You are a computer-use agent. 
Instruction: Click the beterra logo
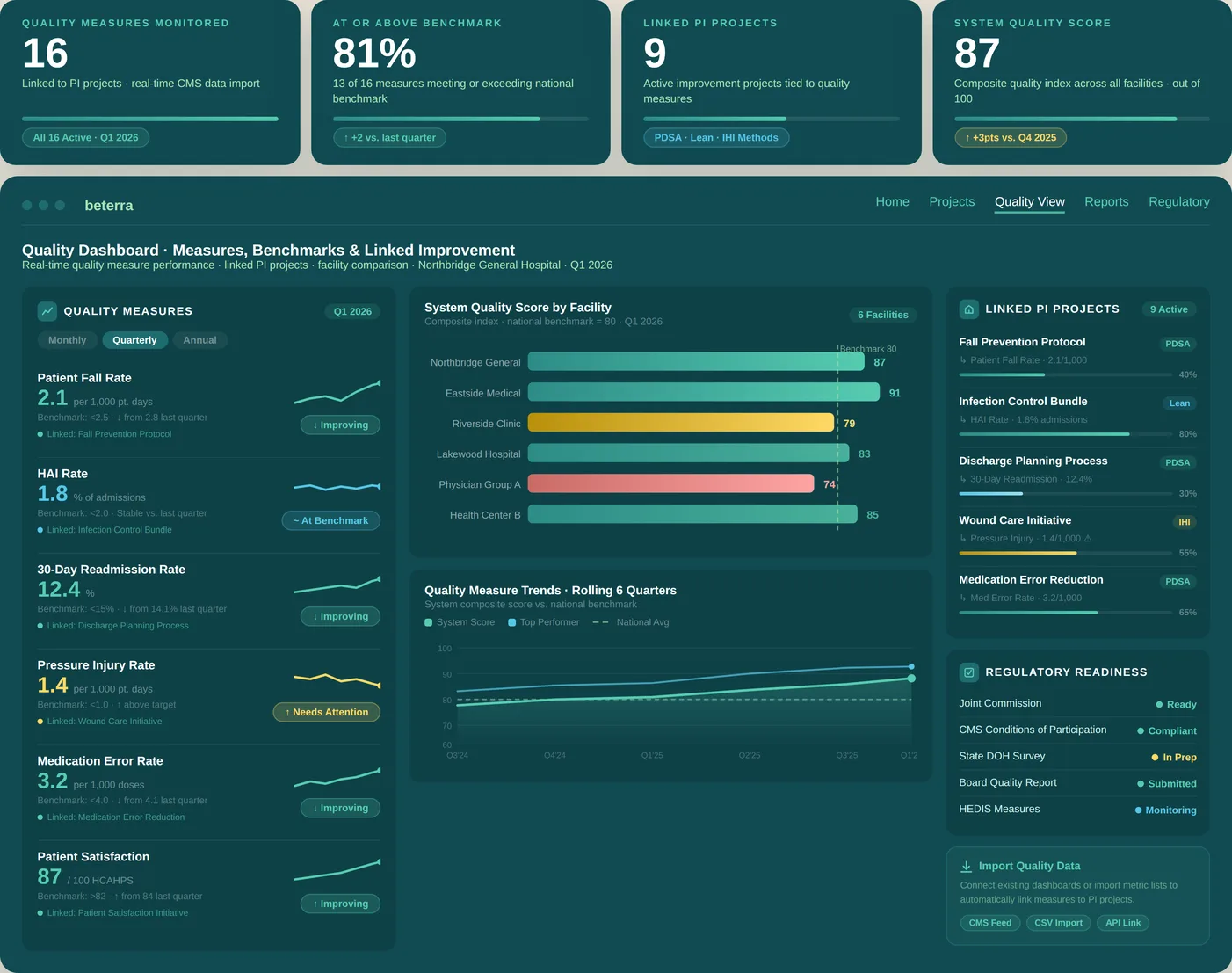point(109,205)
